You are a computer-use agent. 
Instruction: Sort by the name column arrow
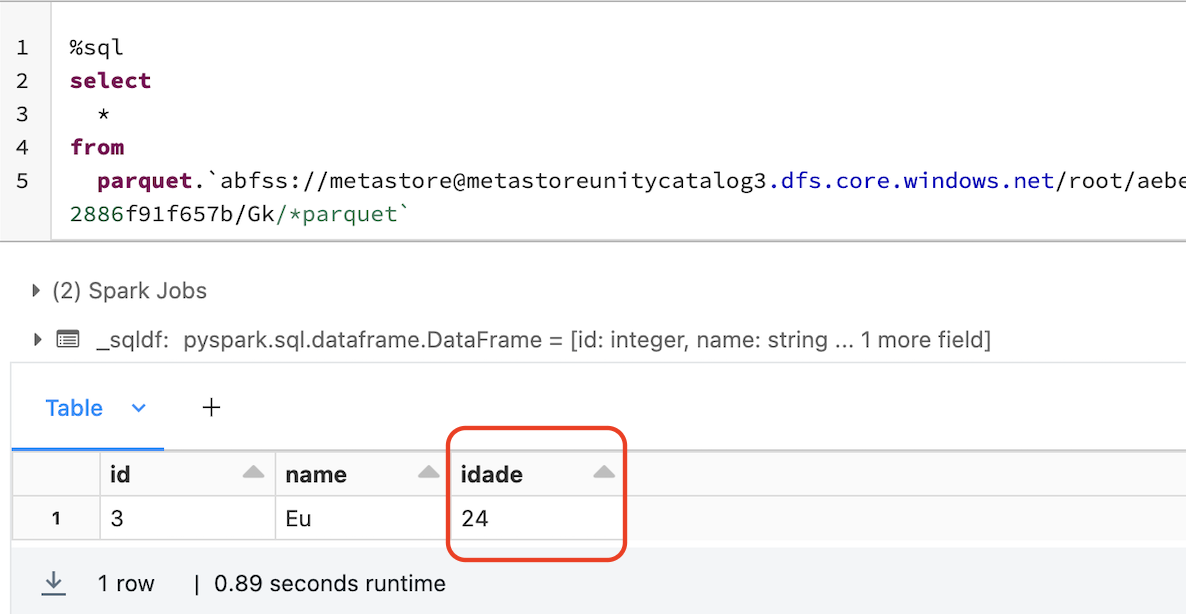[428, 473]
